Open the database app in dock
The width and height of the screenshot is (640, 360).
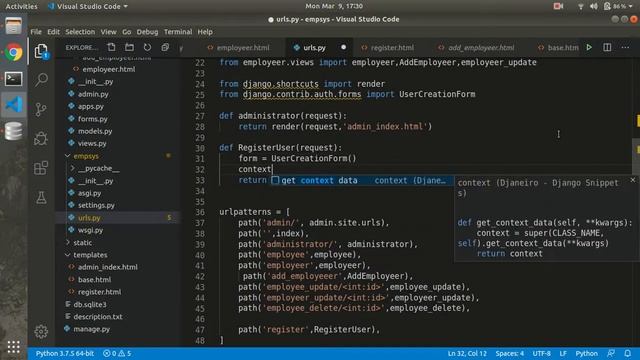click(13, 131)
